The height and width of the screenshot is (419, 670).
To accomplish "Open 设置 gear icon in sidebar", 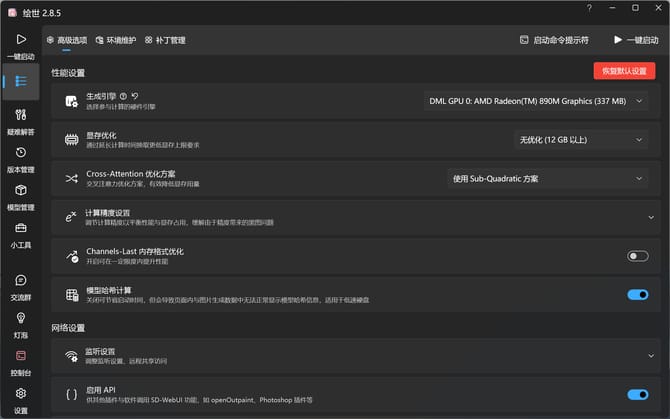I will (21, 394).
